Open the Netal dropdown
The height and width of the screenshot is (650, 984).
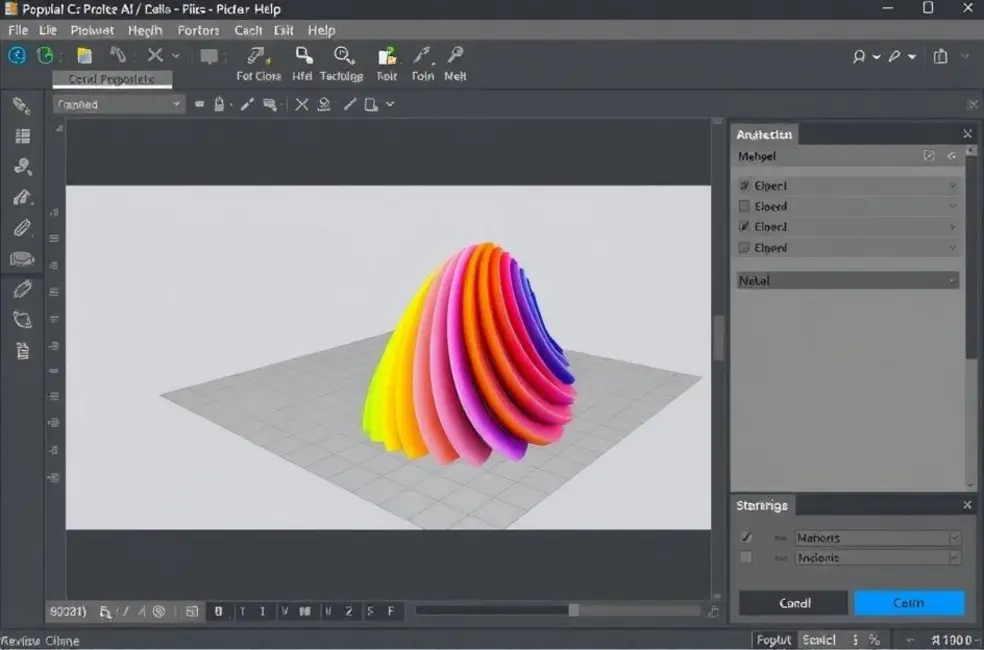point(847,281)
